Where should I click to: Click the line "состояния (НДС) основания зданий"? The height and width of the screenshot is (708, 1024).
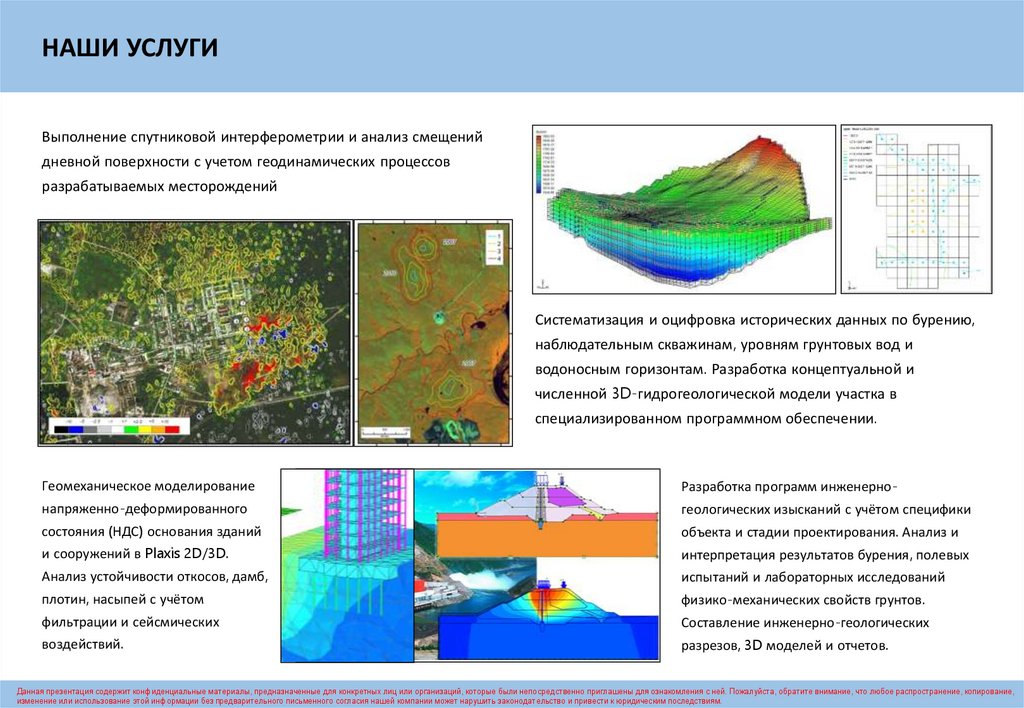click(152, 532)
